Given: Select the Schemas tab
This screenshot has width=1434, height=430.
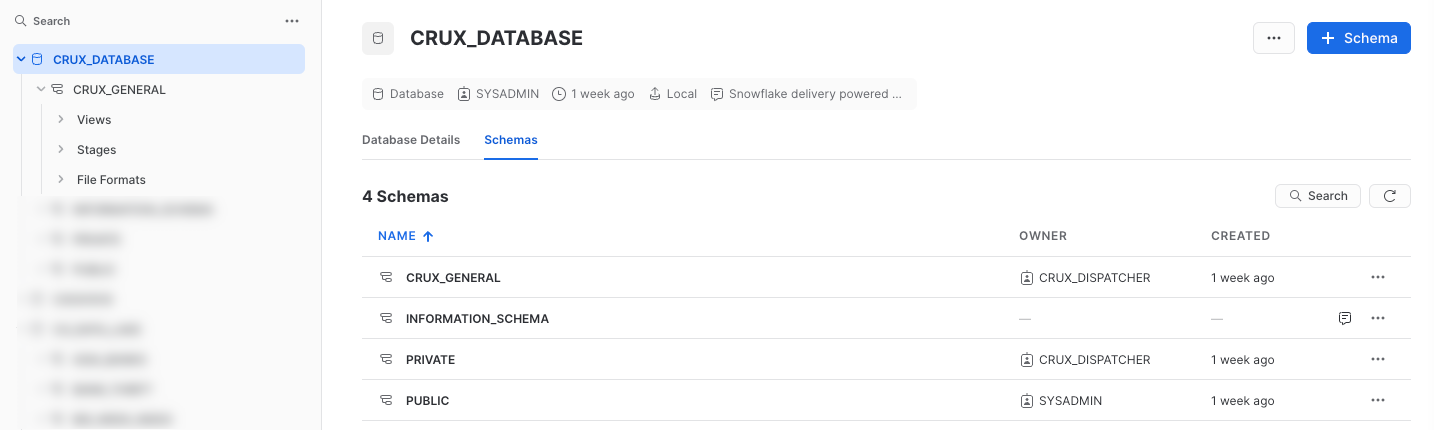Looking at the screenshot, I should tap(511, 140).
